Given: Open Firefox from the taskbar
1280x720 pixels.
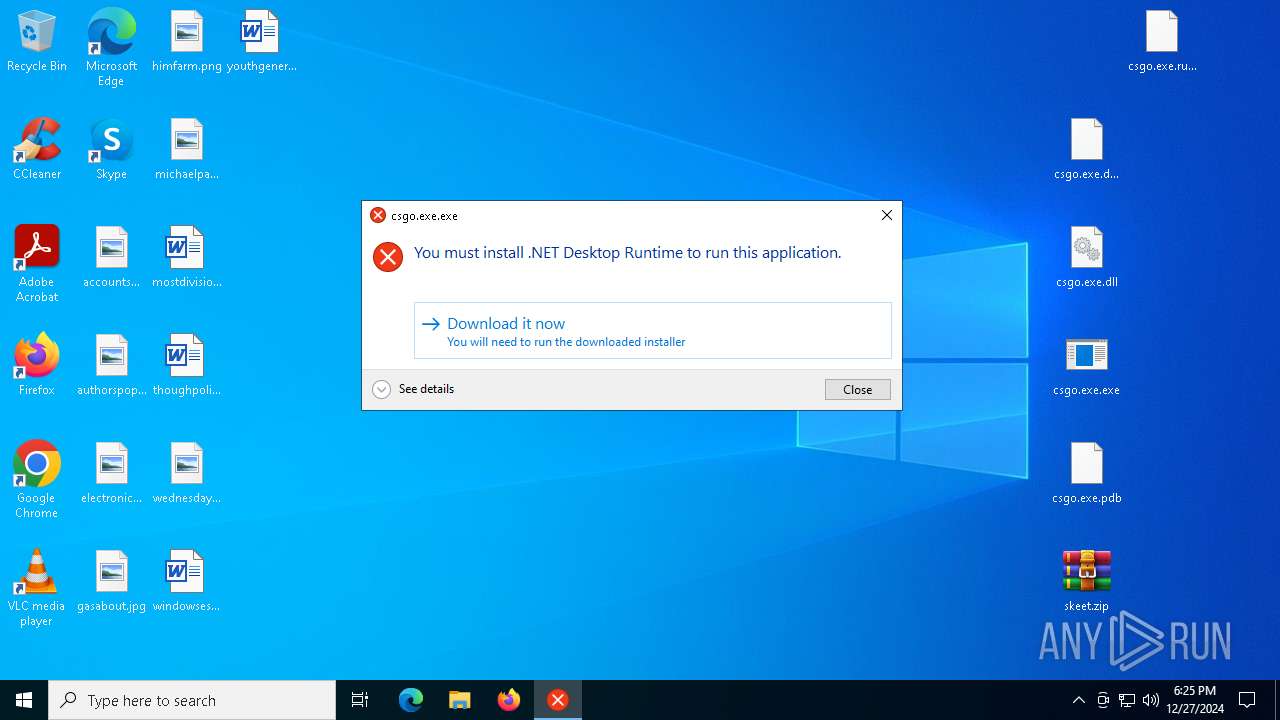Looking at the screenshot, I should [x=509, y=700].
